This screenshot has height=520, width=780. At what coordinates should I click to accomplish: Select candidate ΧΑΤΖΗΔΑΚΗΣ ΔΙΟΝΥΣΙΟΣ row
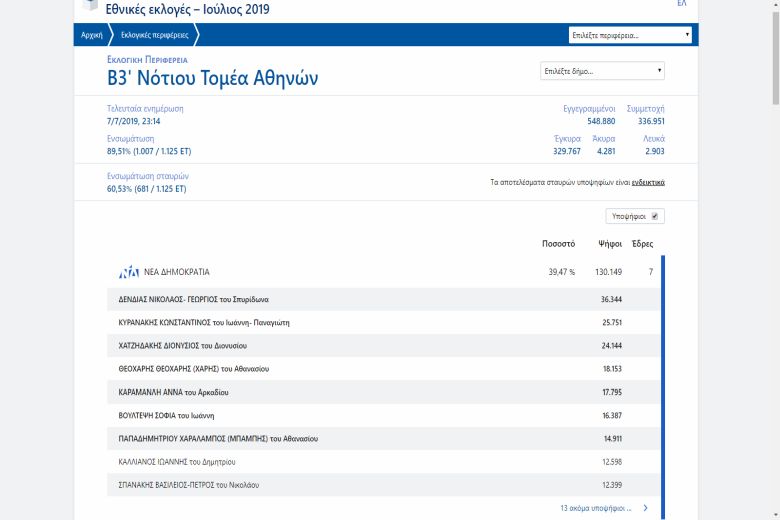click(x=384, y=345)
